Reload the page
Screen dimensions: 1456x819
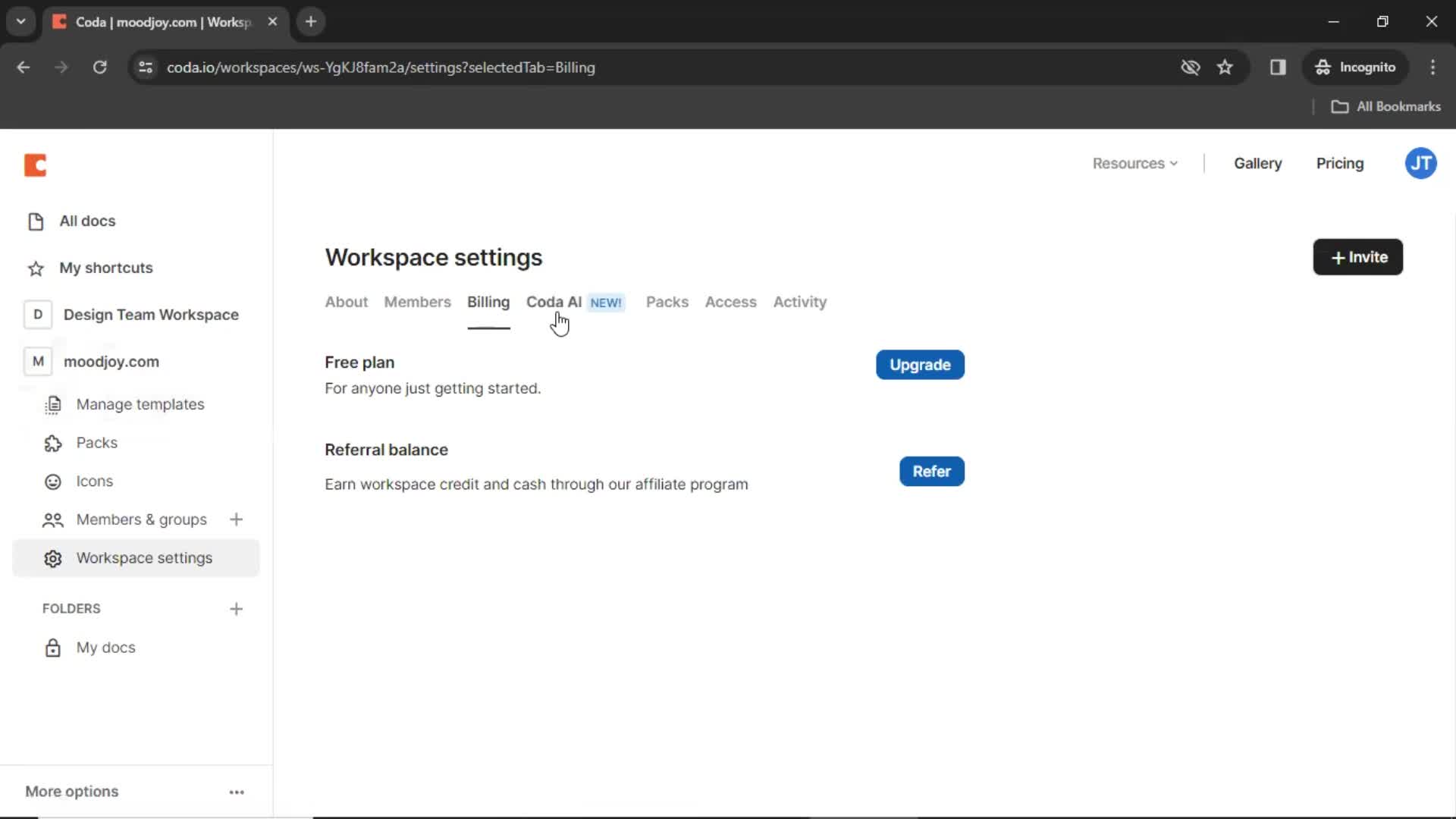point(100,67)
